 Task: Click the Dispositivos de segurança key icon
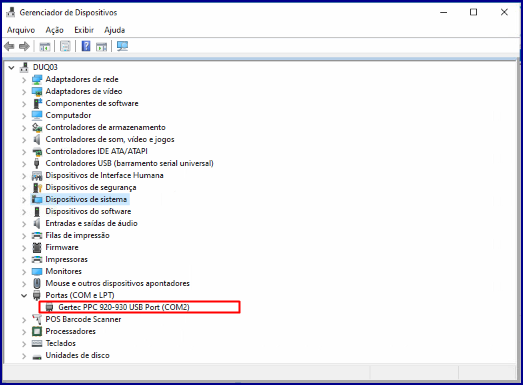[37, 187]
